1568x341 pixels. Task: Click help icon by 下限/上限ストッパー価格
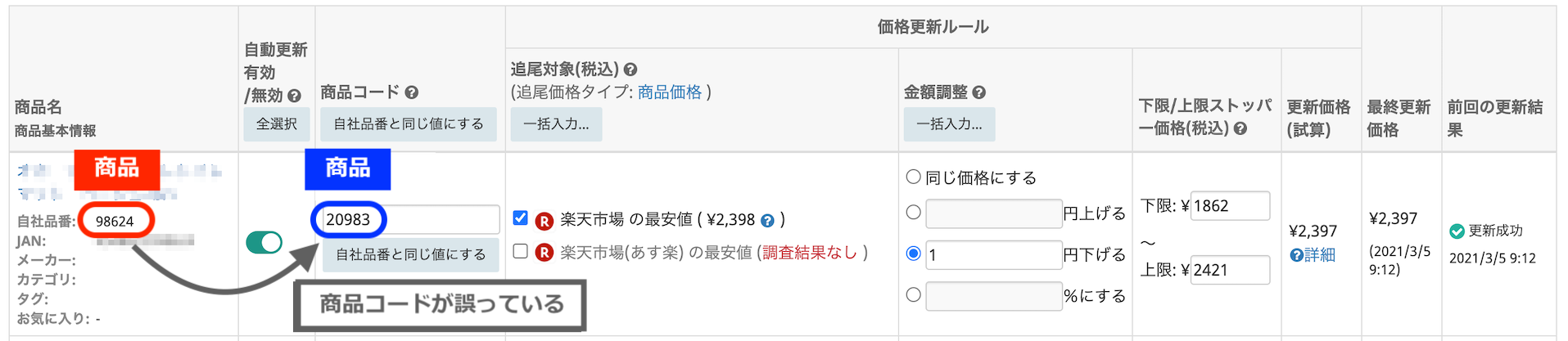coord(1240,128)
